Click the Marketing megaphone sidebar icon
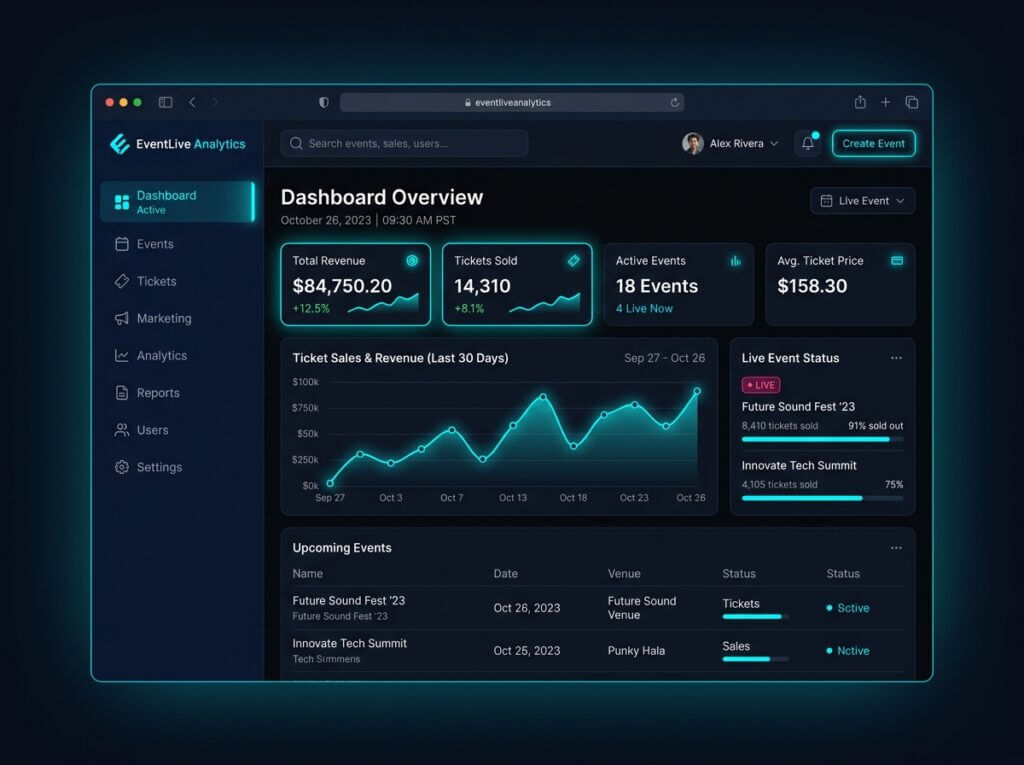Viewport: 1024px width, 765px height. tap(121, 318)
